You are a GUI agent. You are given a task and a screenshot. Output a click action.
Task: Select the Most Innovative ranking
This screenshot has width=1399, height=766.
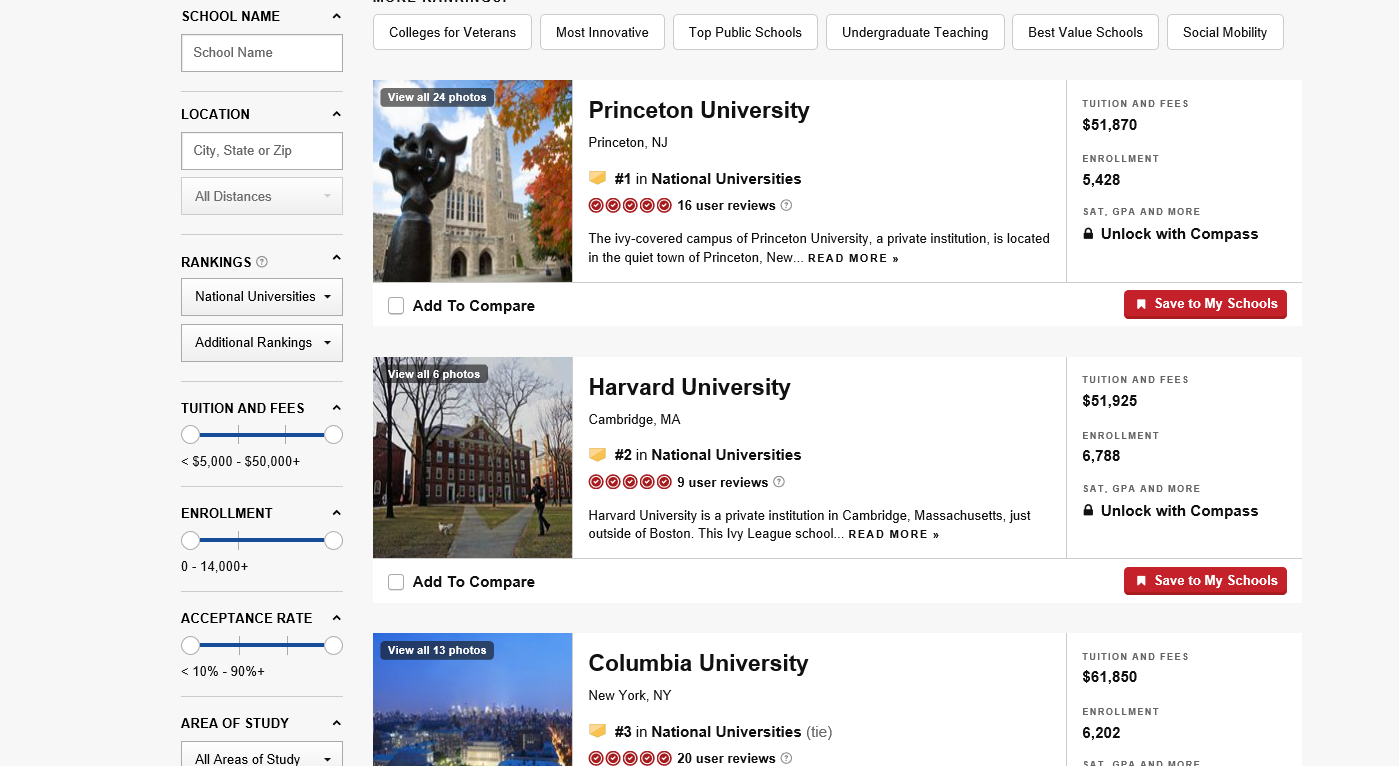[x=602, y=32]
